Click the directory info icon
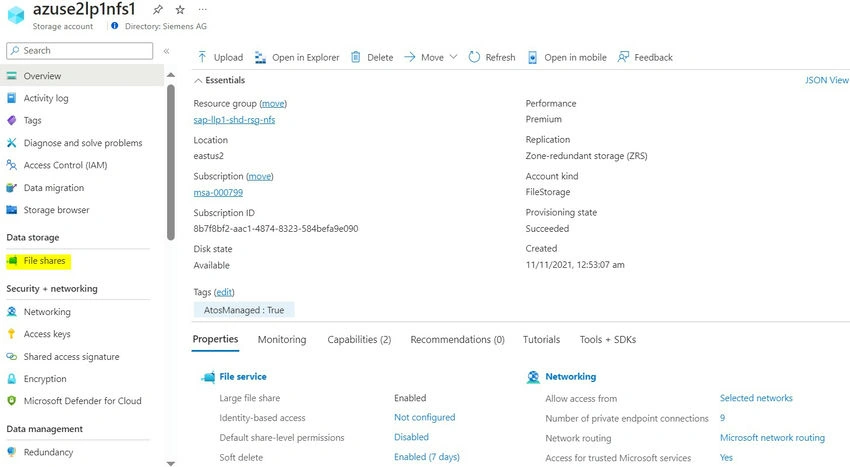 click(114, 25)
